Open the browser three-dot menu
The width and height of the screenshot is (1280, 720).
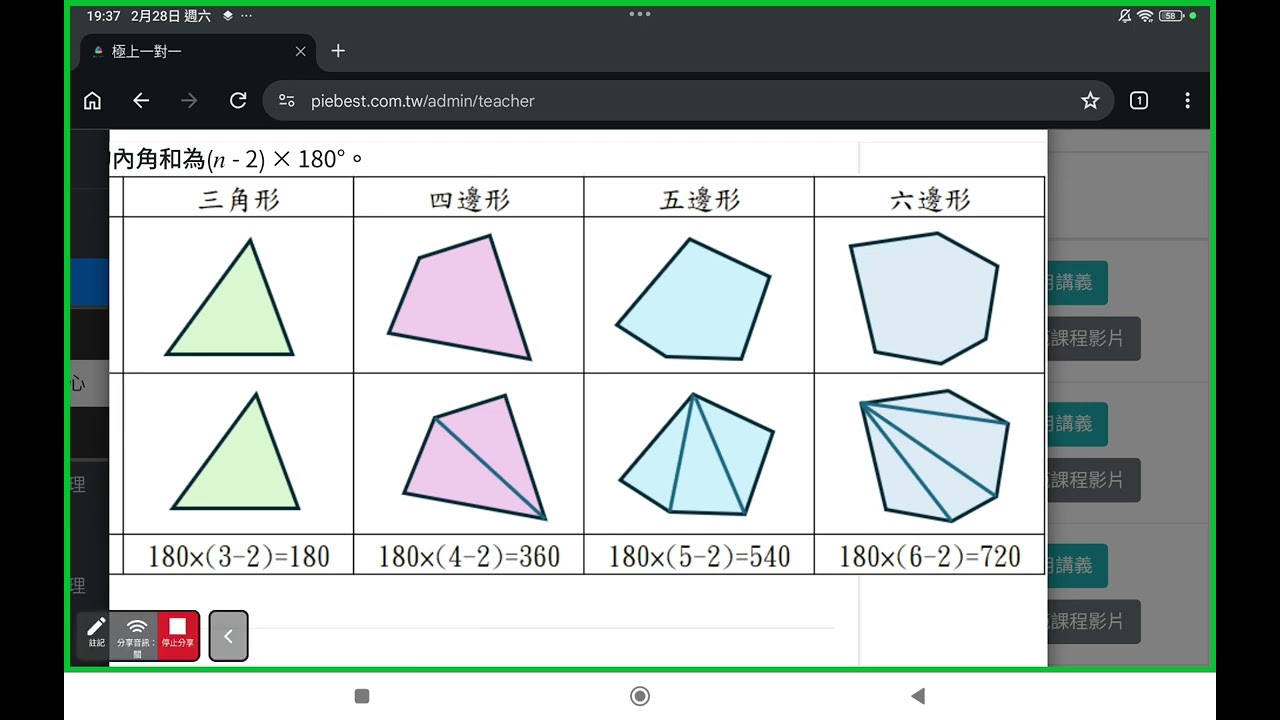(x=1187, y=101)
